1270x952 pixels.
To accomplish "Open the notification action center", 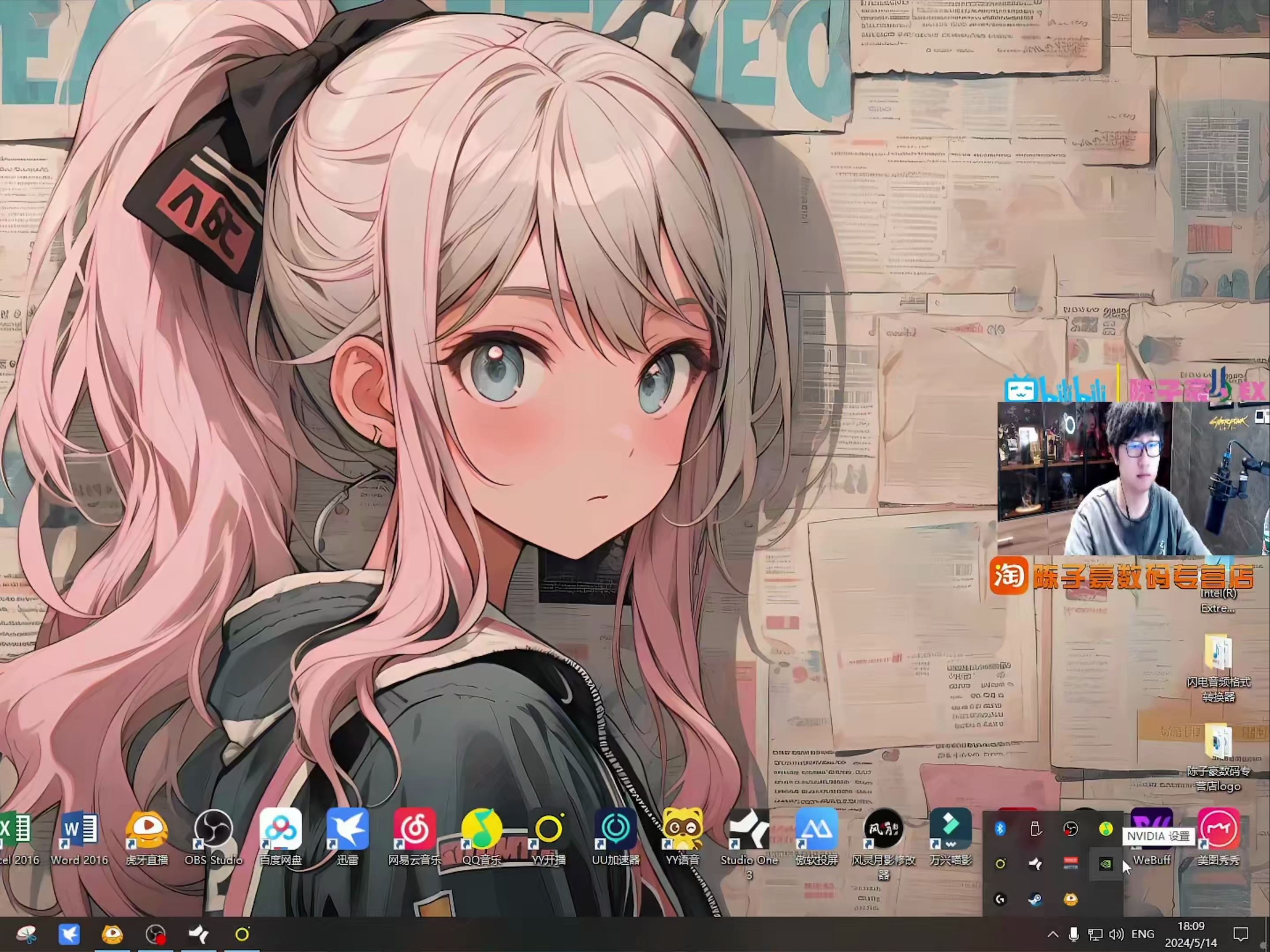I will (x=1241, y=935).
